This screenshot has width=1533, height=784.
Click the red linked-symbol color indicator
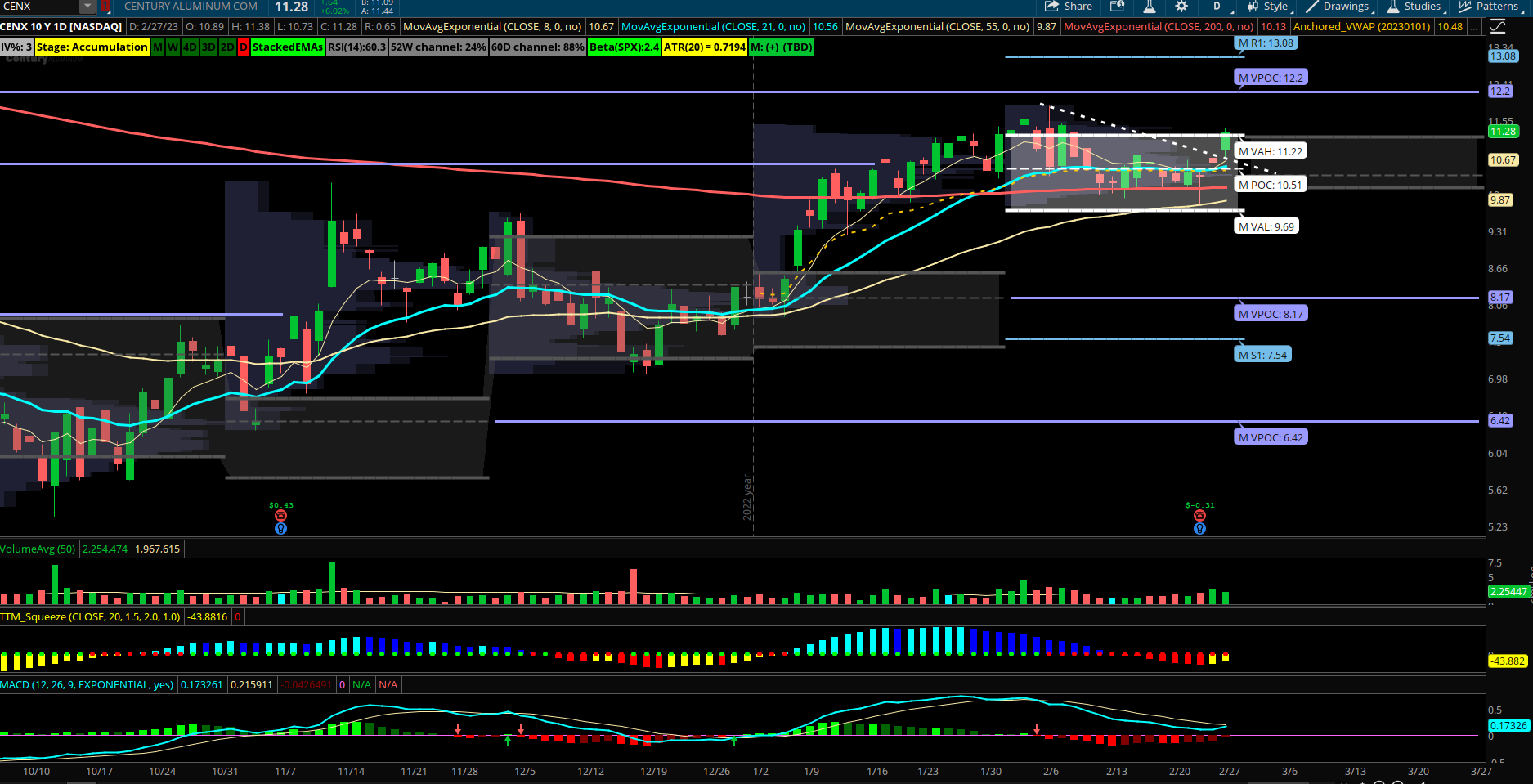click(x=105, y=7)
